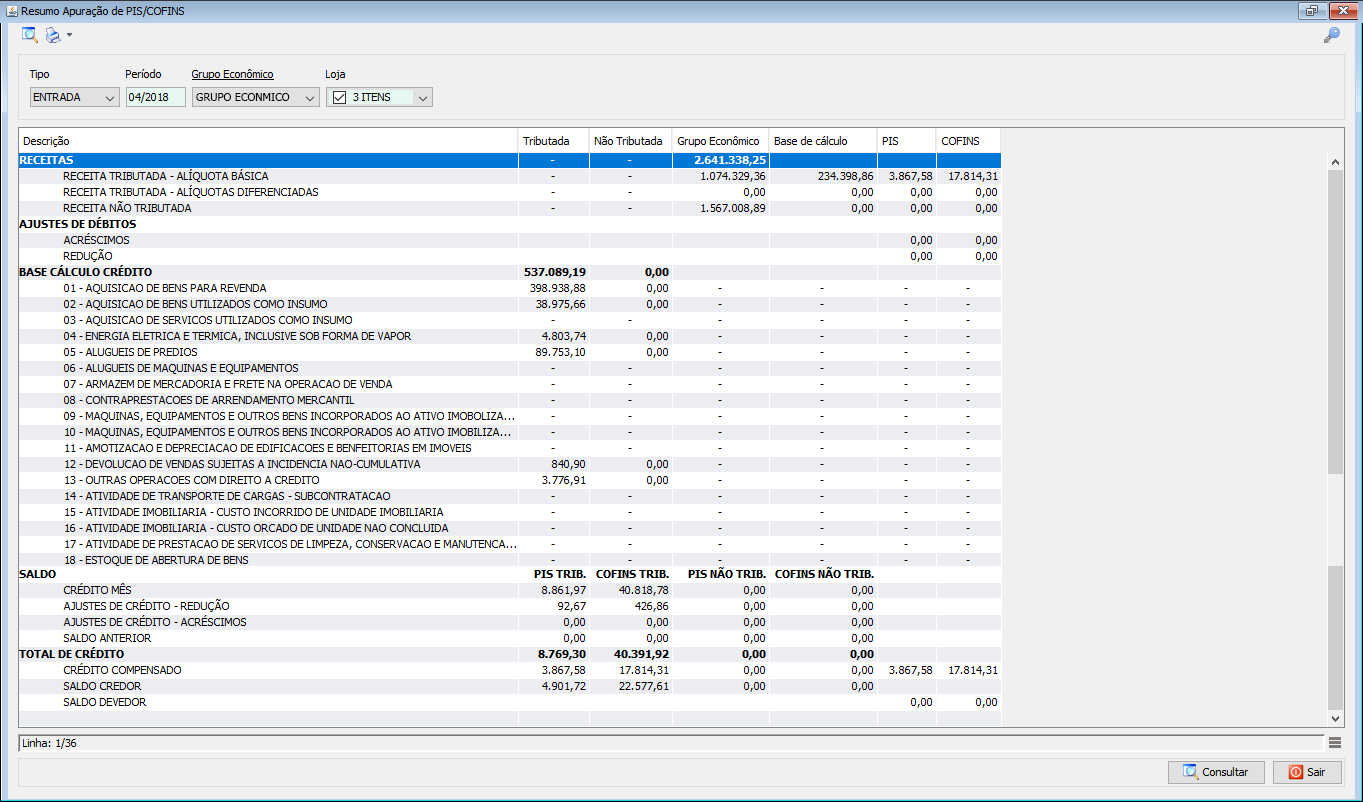
Task: Click the search/consult toolbar icon
Action: (29, 36)
